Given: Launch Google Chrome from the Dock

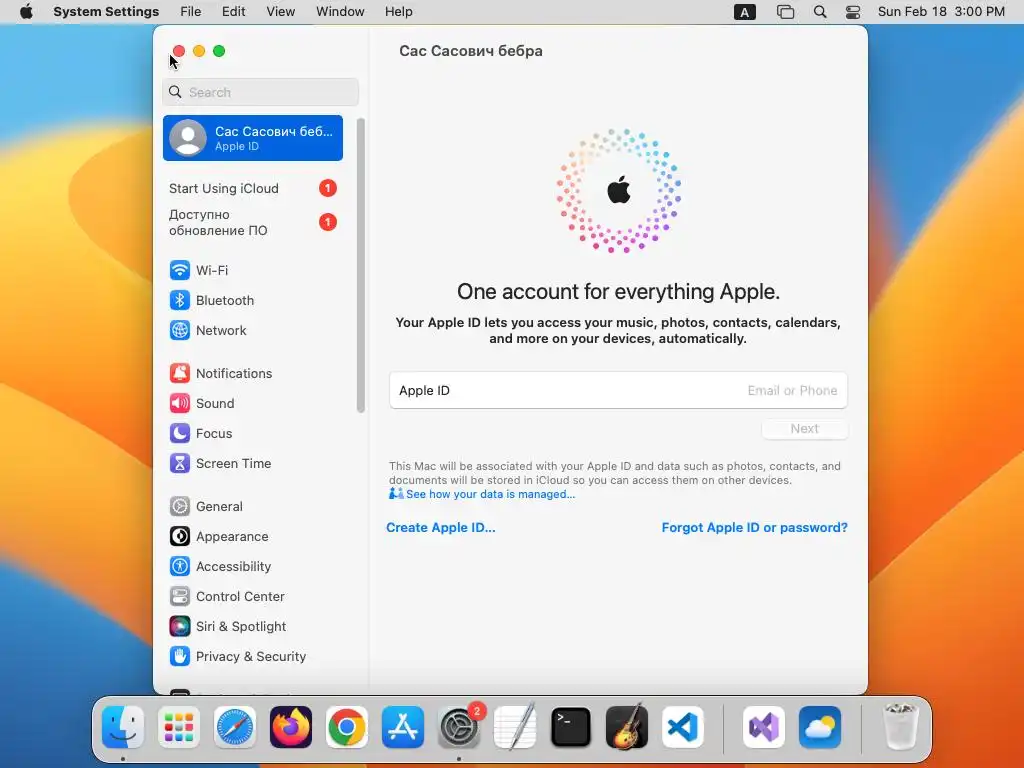Looking at the screenshot, I should click(347, 727).
